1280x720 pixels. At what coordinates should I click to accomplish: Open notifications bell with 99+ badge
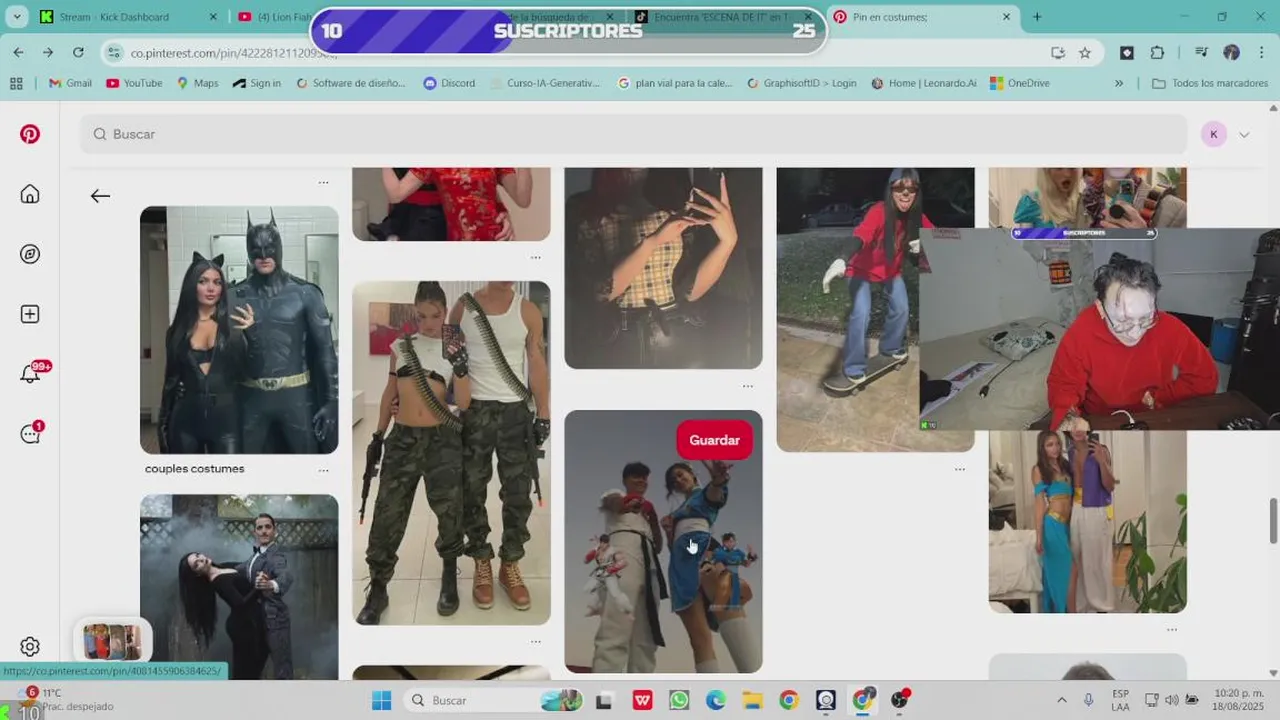click(30, 374)
